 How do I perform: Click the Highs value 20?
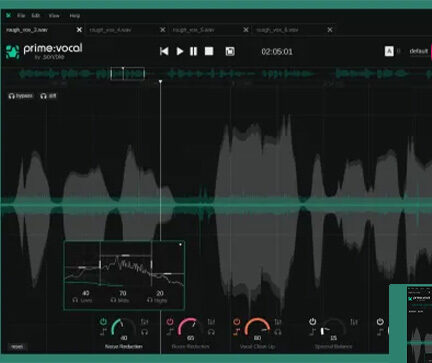(x=160, y=293)
